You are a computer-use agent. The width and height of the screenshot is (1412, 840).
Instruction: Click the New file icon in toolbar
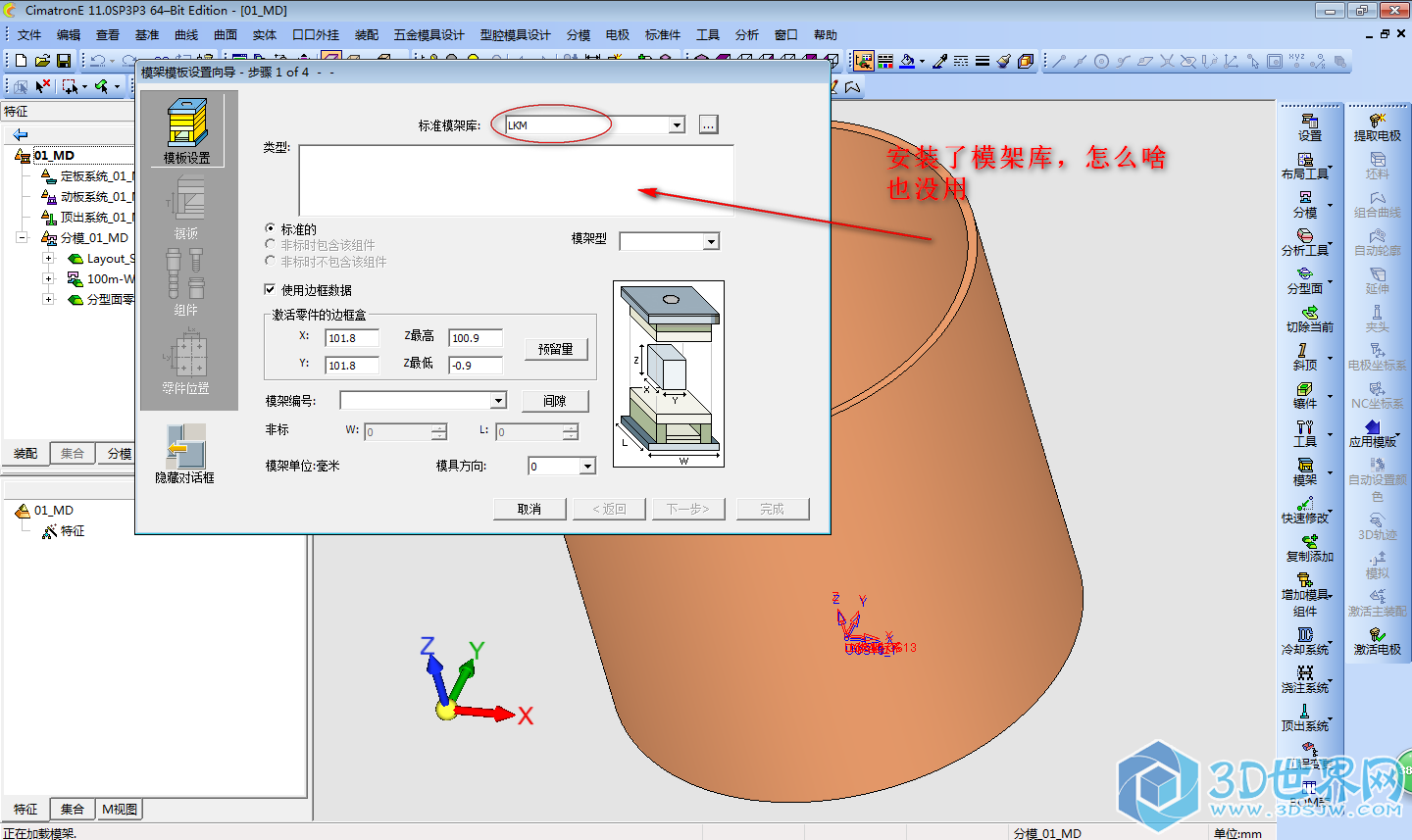[x=21, y=61]
